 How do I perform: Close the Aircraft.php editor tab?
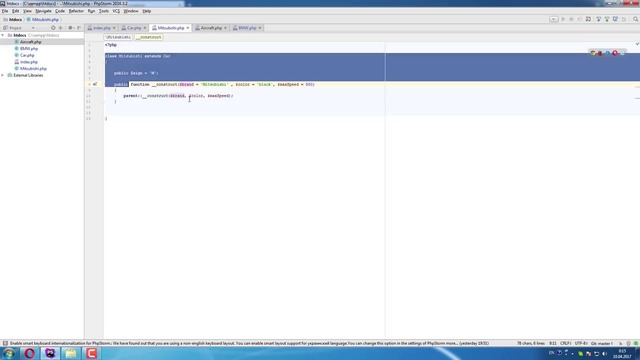click(x=225, y=28)
